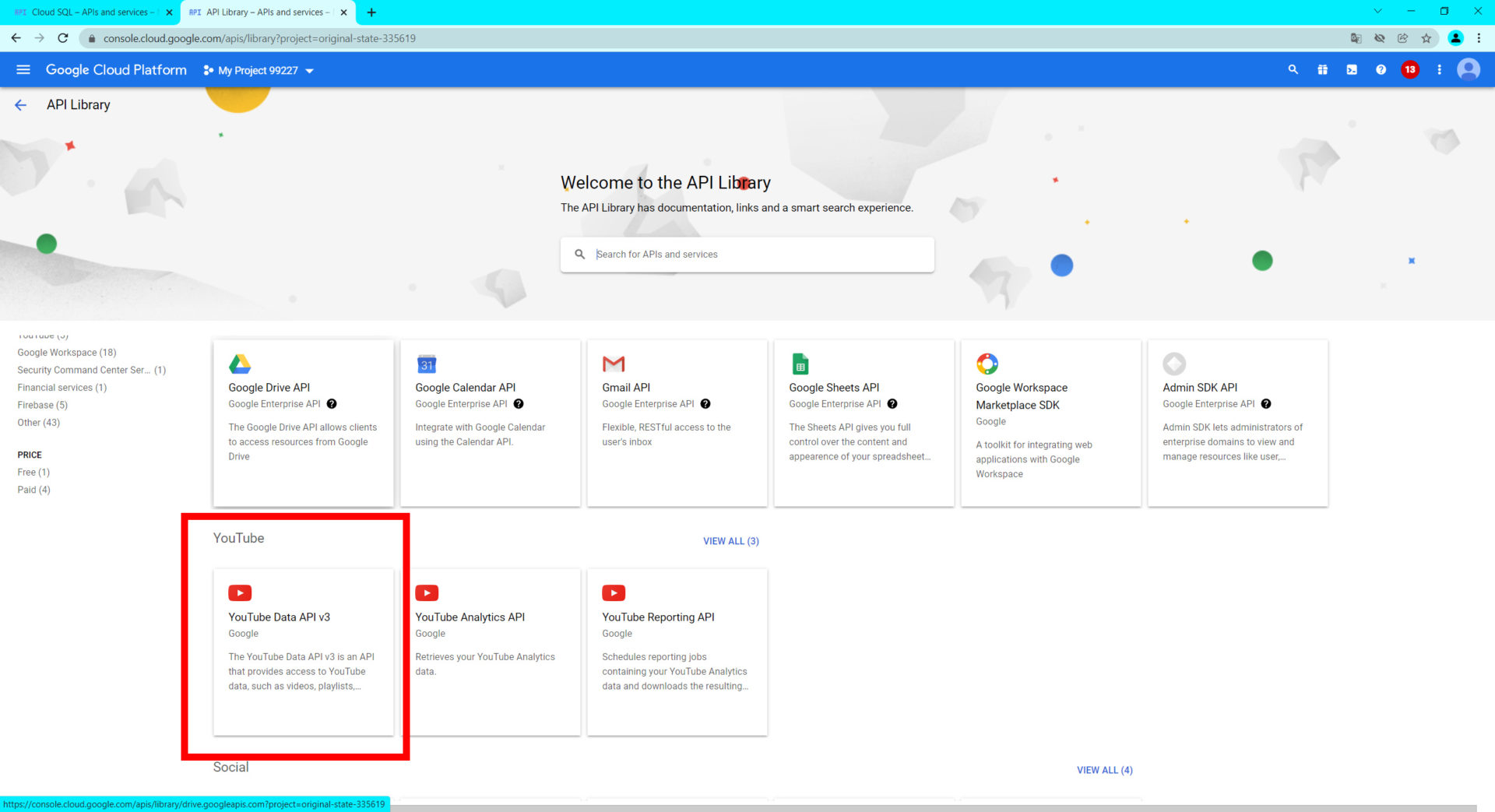
Task: Open the Admin SDK API card title
Action: pos(1200,388)
